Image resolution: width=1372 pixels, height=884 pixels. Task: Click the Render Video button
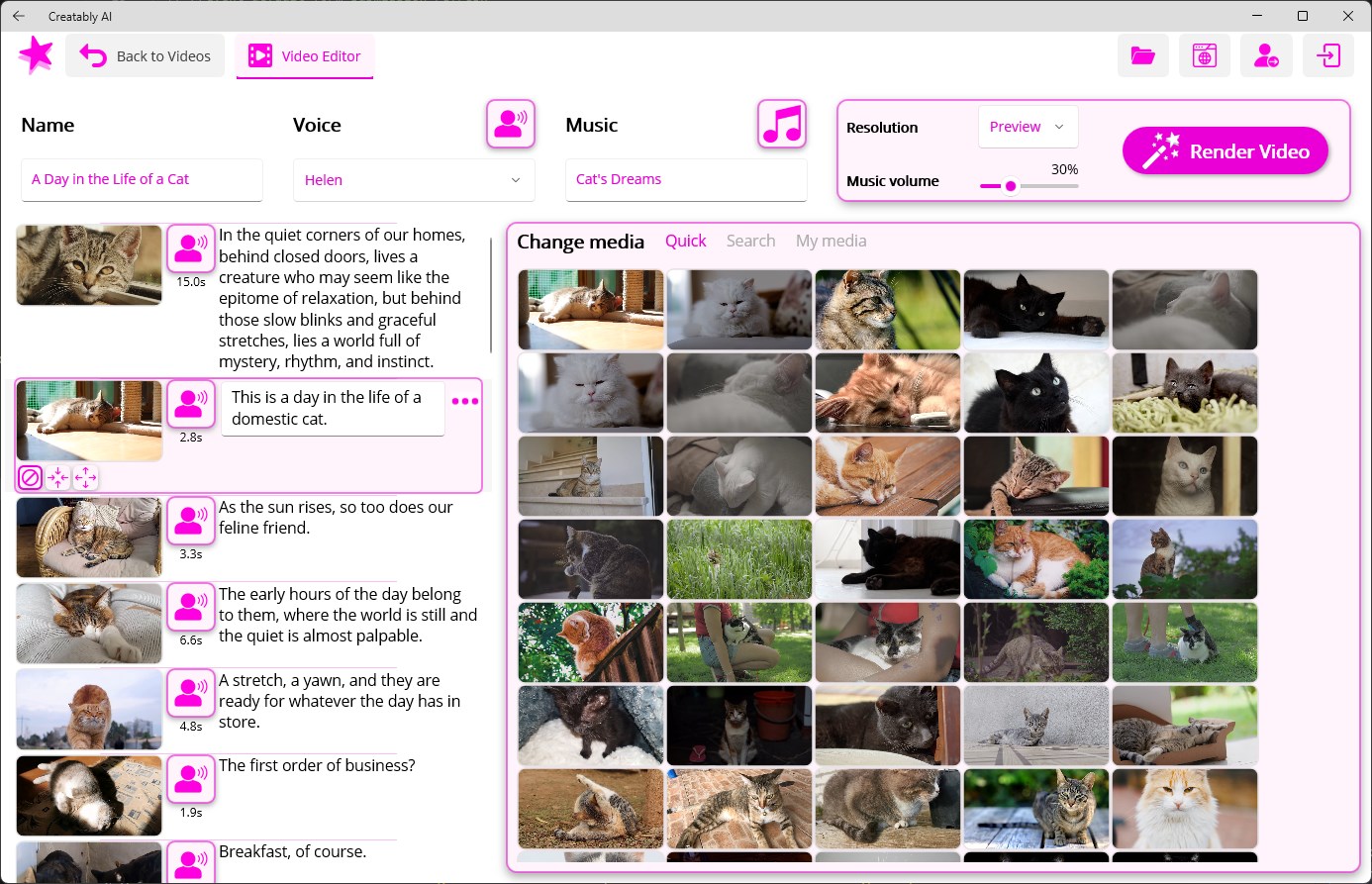click(x=1225, y=150)
